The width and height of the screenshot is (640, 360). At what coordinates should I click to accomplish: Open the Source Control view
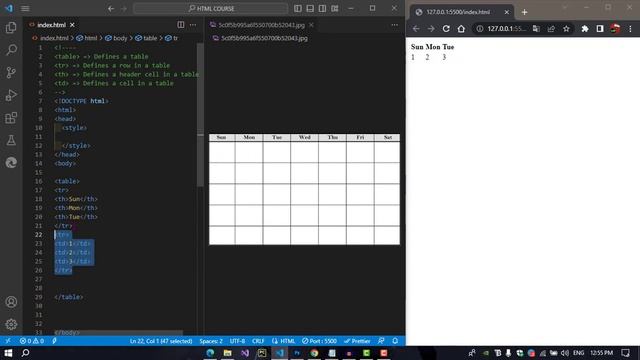pyautogui.click(x=11, y=72)
